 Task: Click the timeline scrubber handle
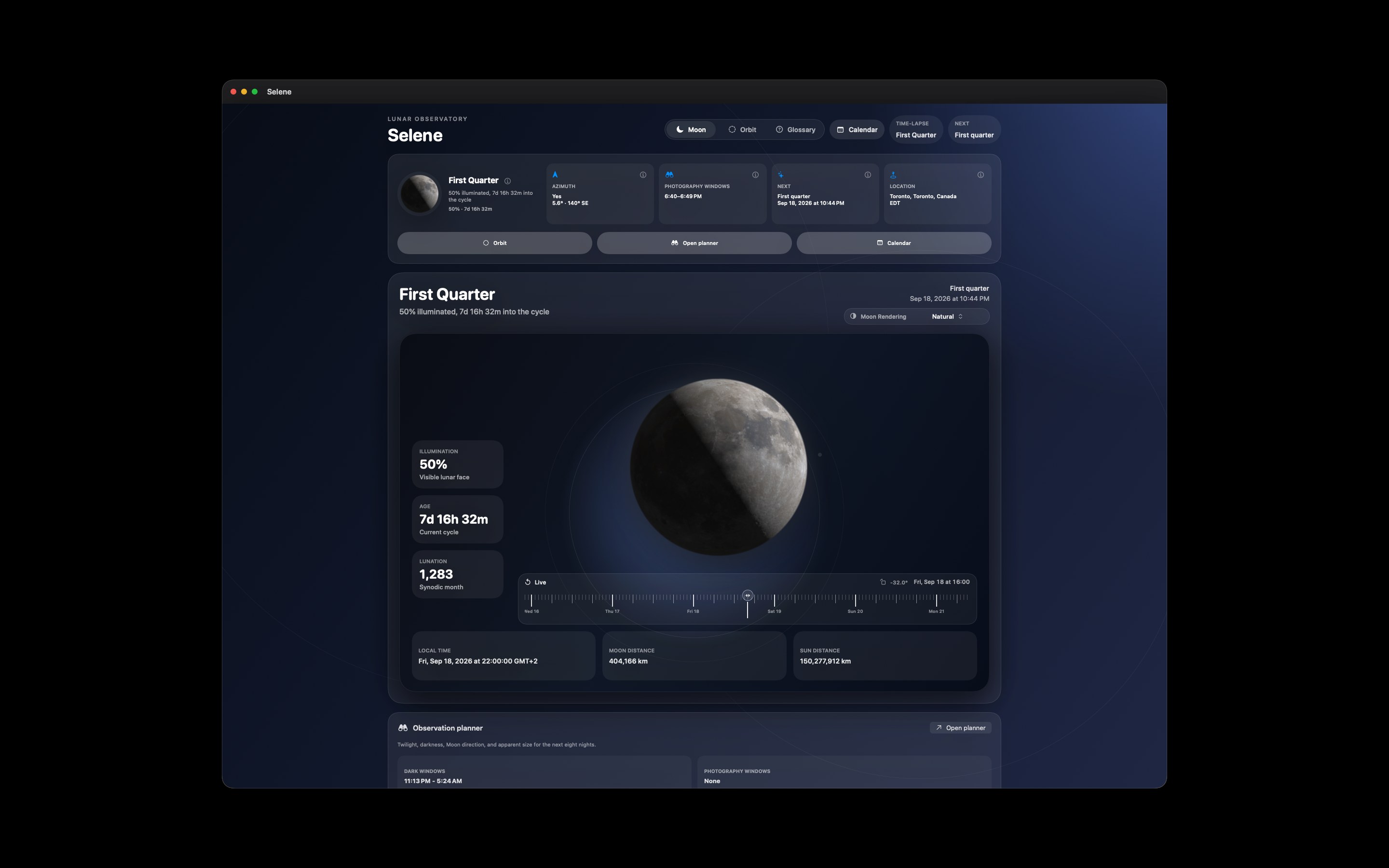point(747,596)
